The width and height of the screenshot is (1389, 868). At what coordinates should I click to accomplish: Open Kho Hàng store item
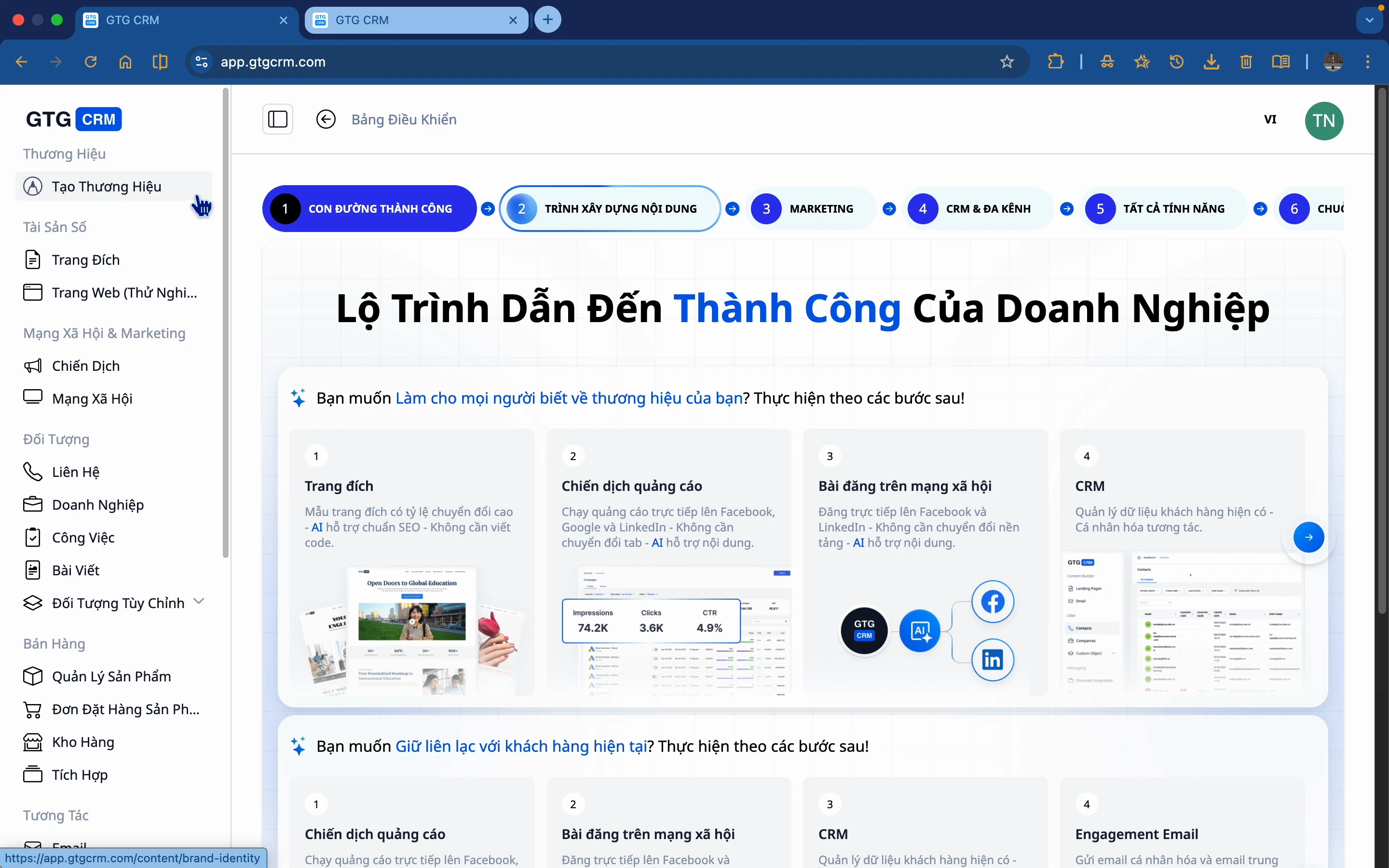click(83, 742)
